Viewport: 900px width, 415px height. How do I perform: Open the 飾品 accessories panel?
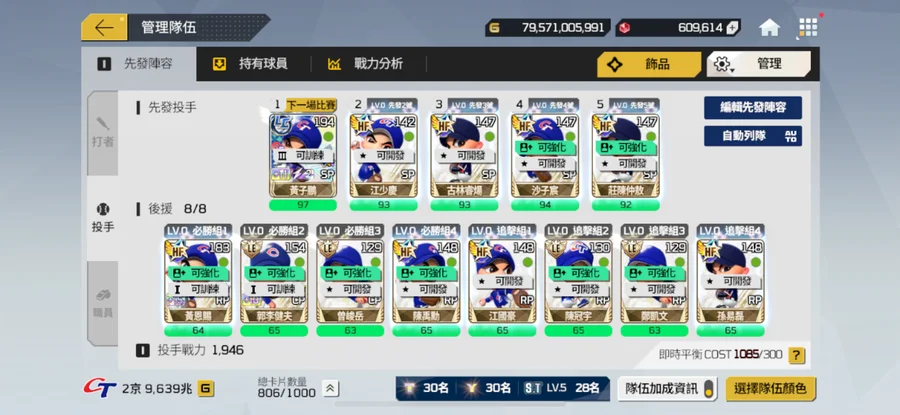649,64
